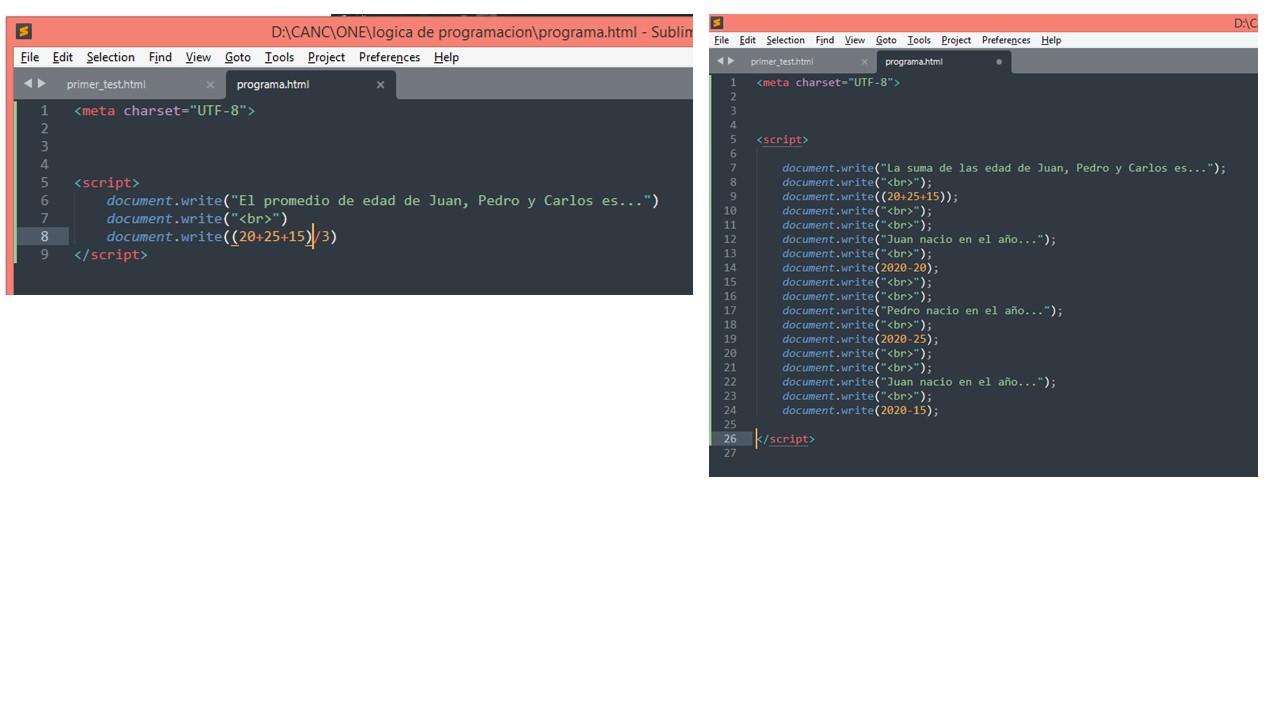1280x720 pixels.
Task: Click line number 26 in right editor
Action: tap(731, 439)
